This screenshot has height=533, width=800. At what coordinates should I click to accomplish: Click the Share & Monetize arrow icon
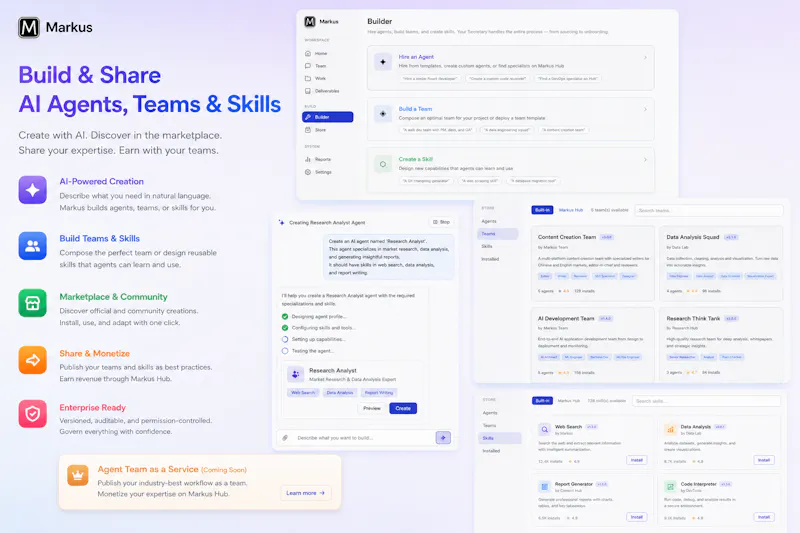click(33, 360)
